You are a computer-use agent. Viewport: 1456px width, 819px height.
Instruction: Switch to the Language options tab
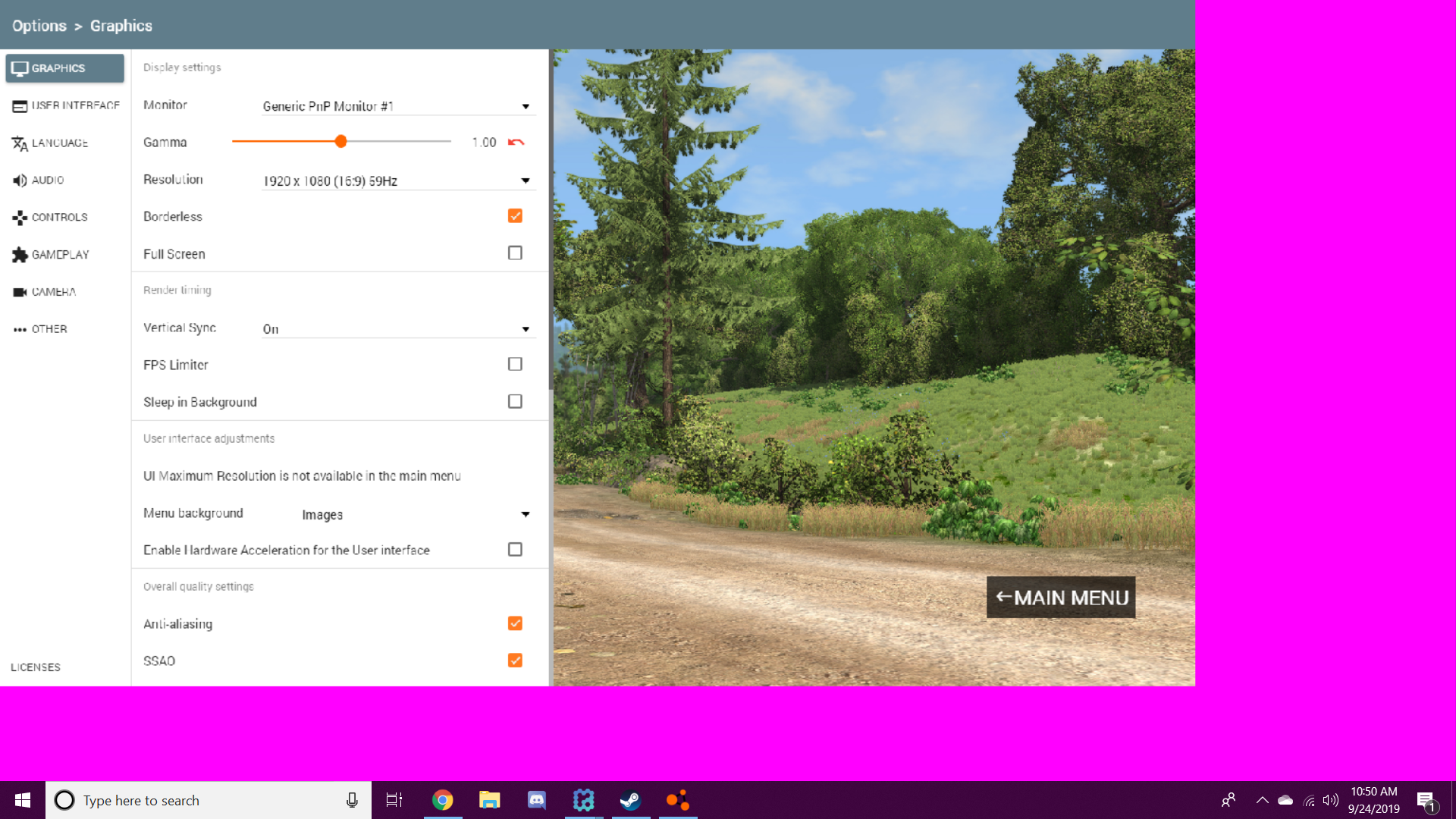pyautogui.click(x=65, y=143)
